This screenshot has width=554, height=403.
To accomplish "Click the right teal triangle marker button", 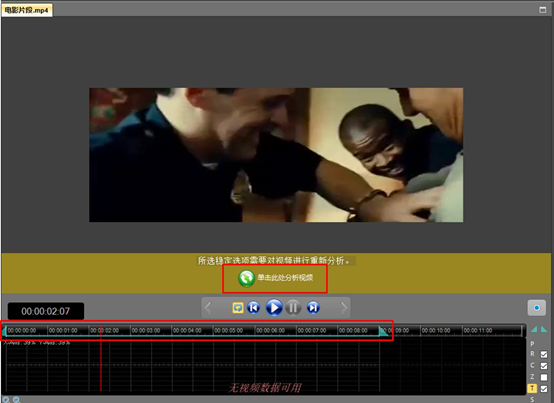I will pos(544,330).
